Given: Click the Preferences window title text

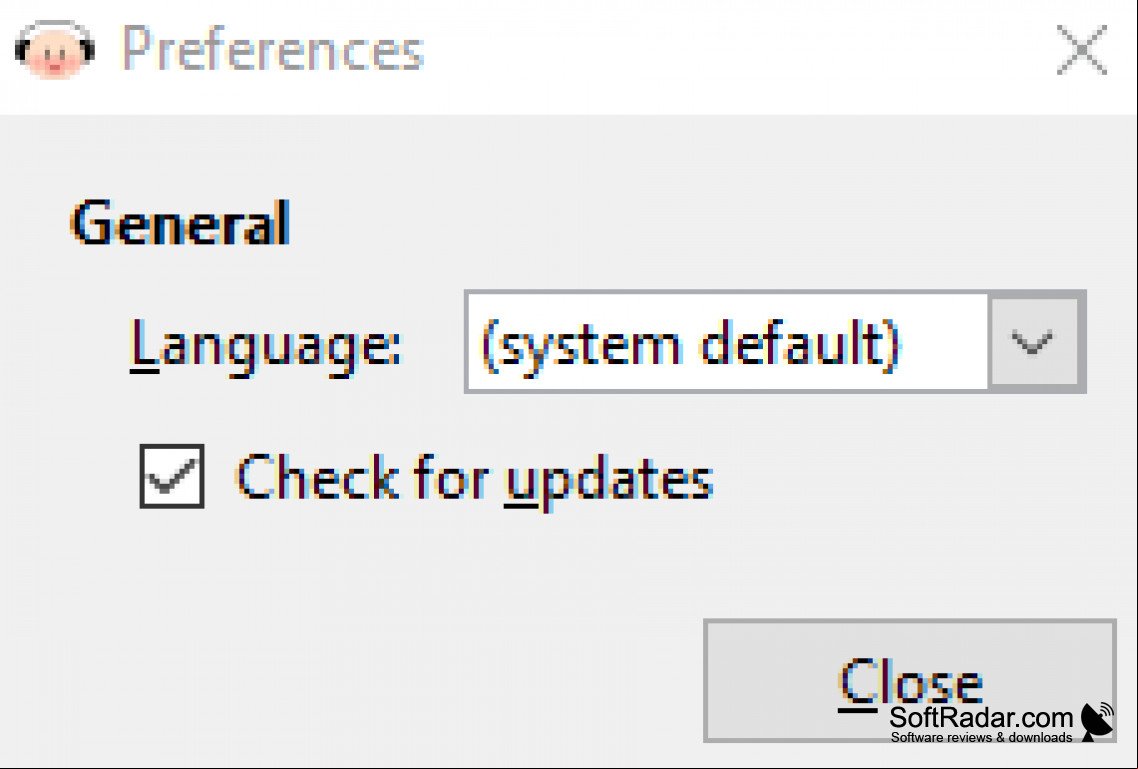Looking at the screenshot, I should pos(273,49).
